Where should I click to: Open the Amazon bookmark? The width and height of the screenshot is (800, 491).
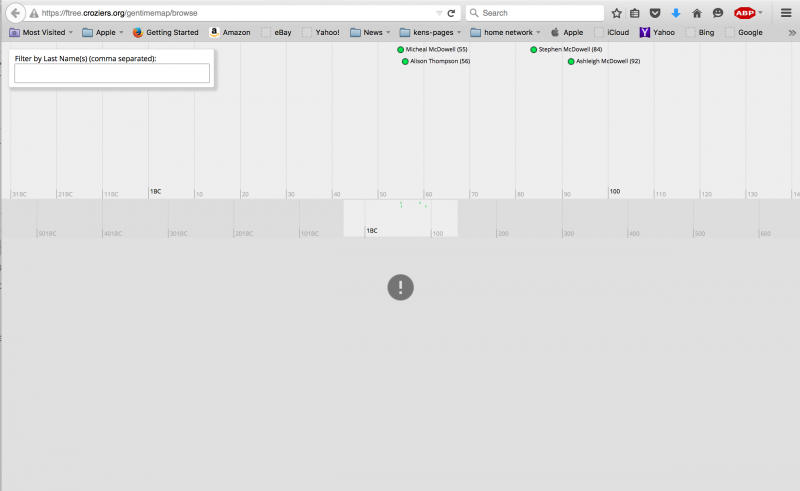coord(230,32)
